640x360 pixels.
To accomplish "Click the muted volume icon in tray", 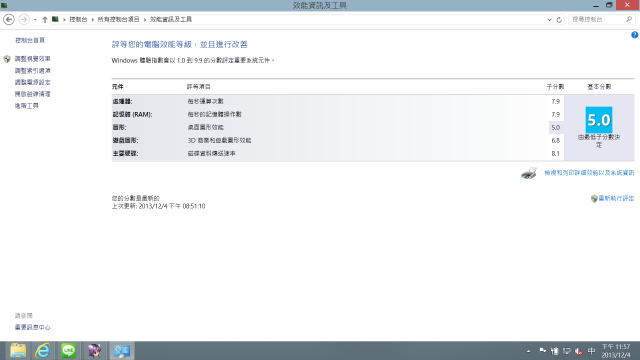I will (x=578, y=351).
